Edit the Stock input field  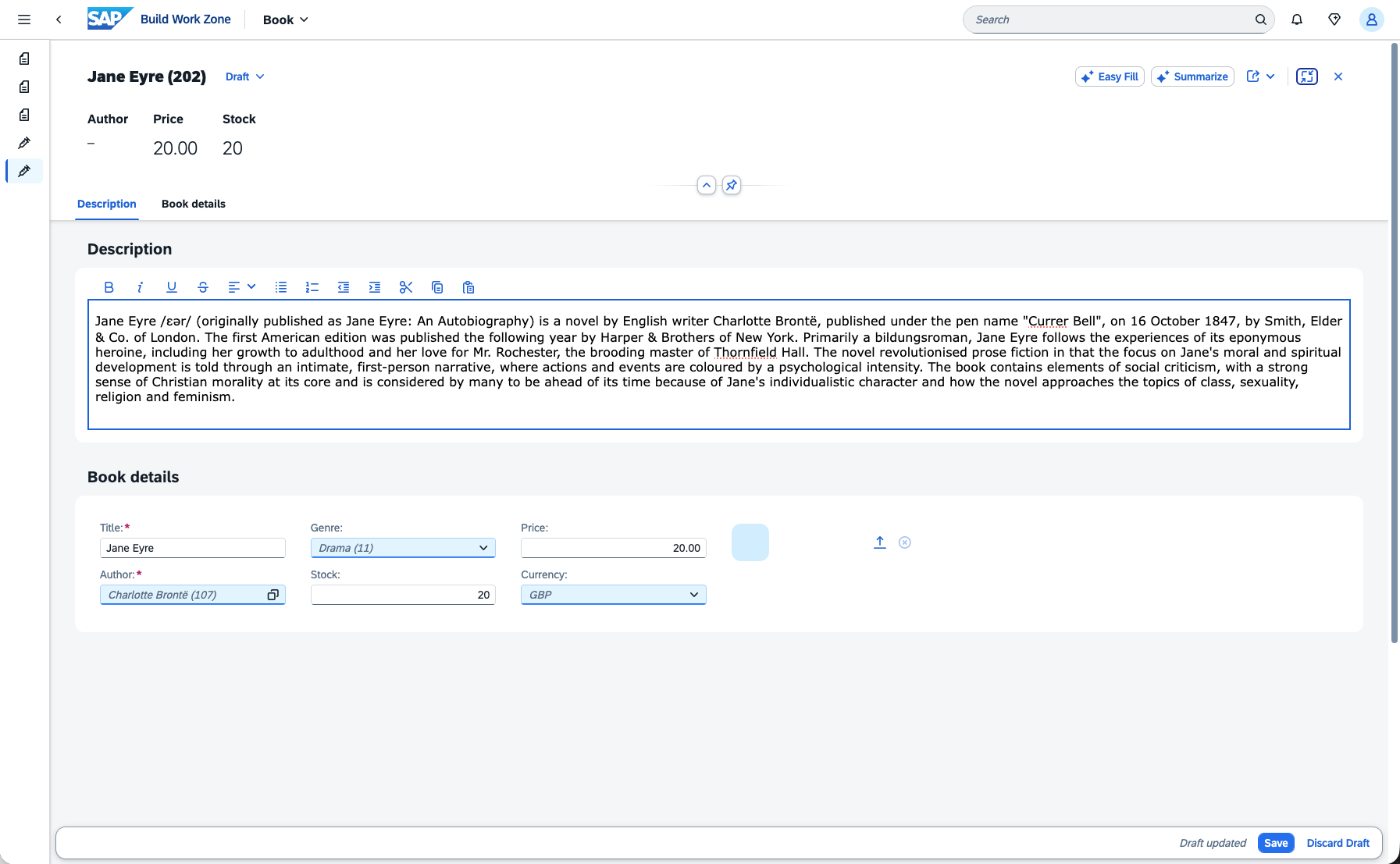403,595
